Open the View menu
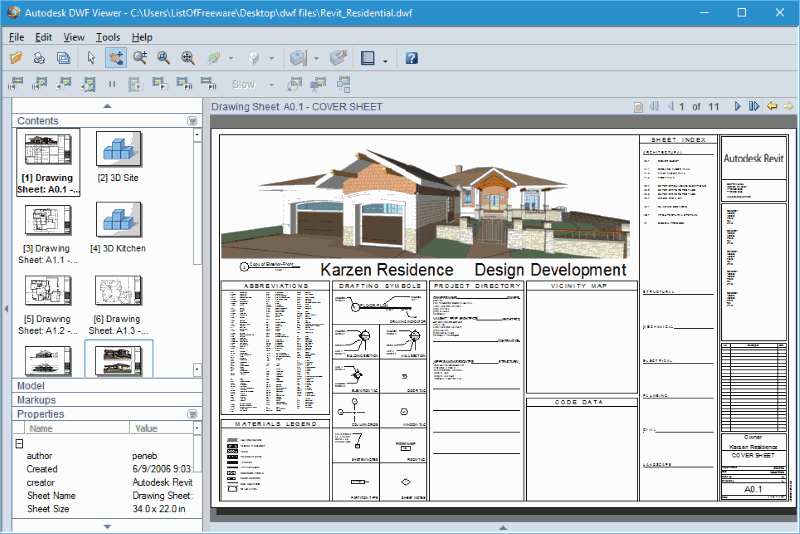The width and height of the screenshot is (800, 534). pos(74,37)
